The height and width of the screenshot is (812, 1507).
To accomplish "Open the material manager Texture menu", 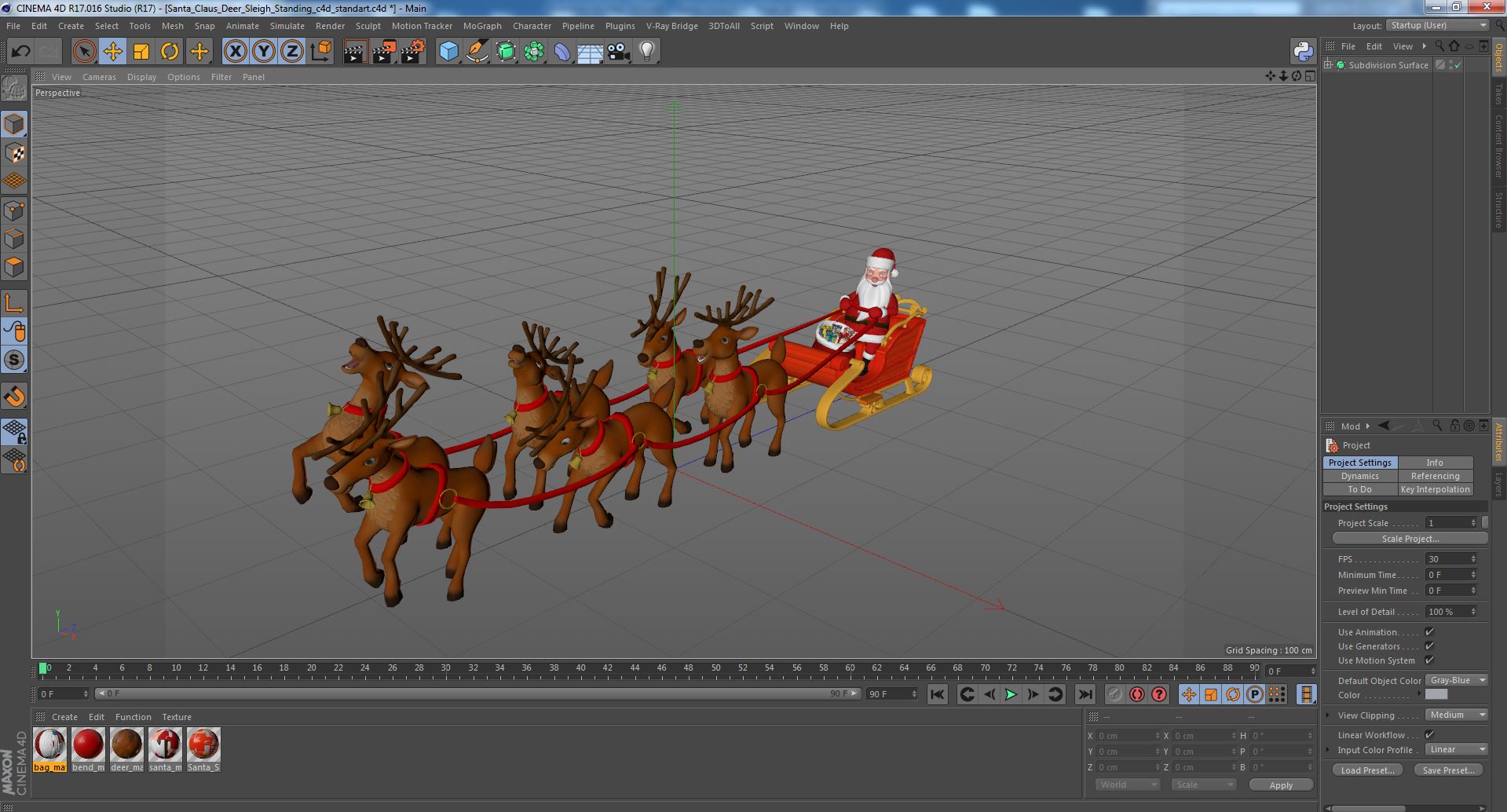I will pyautogui.click(x=177, y=717).
